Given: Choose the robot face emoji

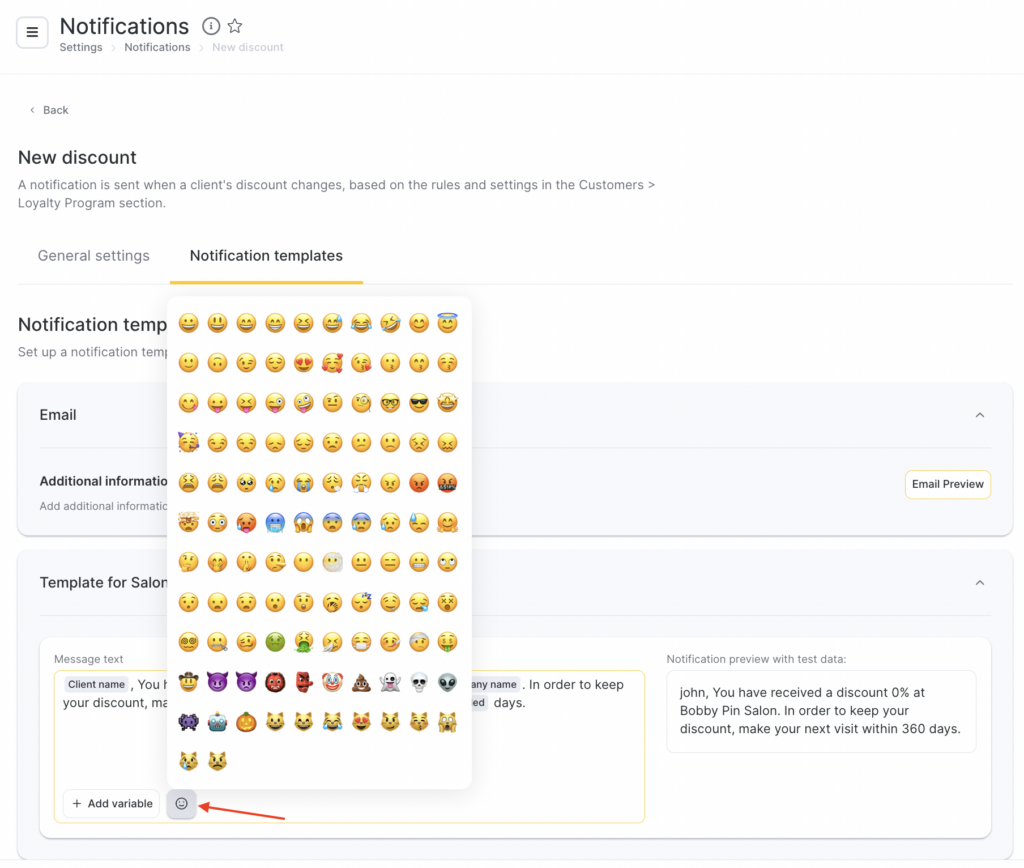Looking at the screenshot, I should pyautogui.click(x=217, y=722).
